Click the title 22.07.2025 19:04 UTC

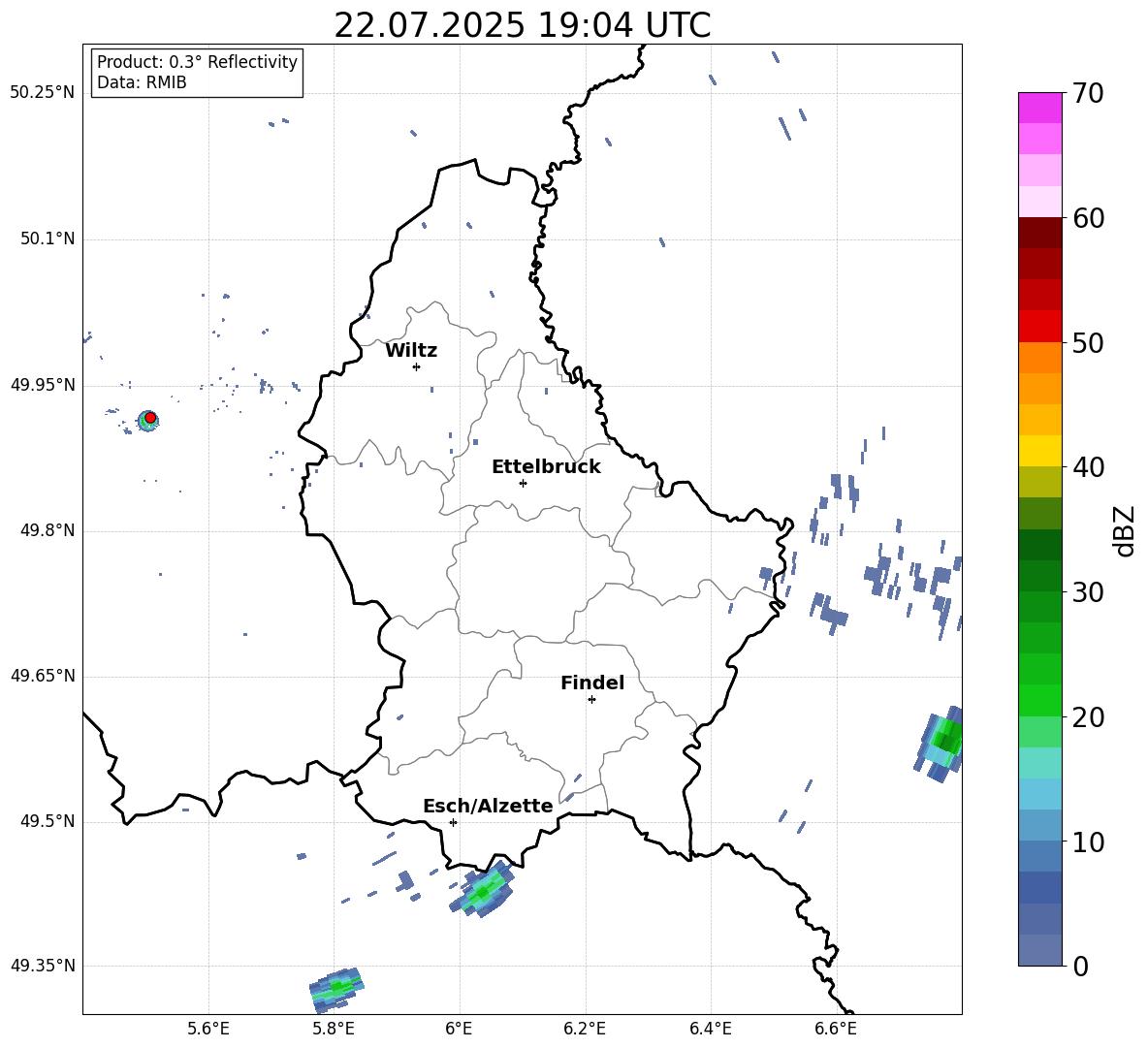pyautogui.click(x=522, y=26)
